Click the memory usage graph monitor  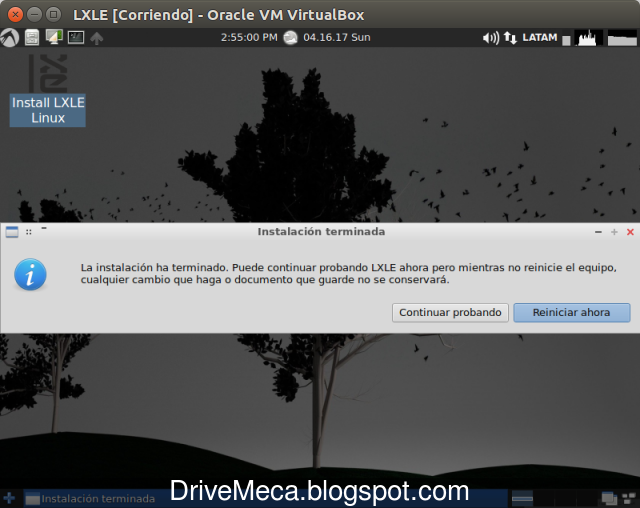pyautogui.click(x=622, y=38)
